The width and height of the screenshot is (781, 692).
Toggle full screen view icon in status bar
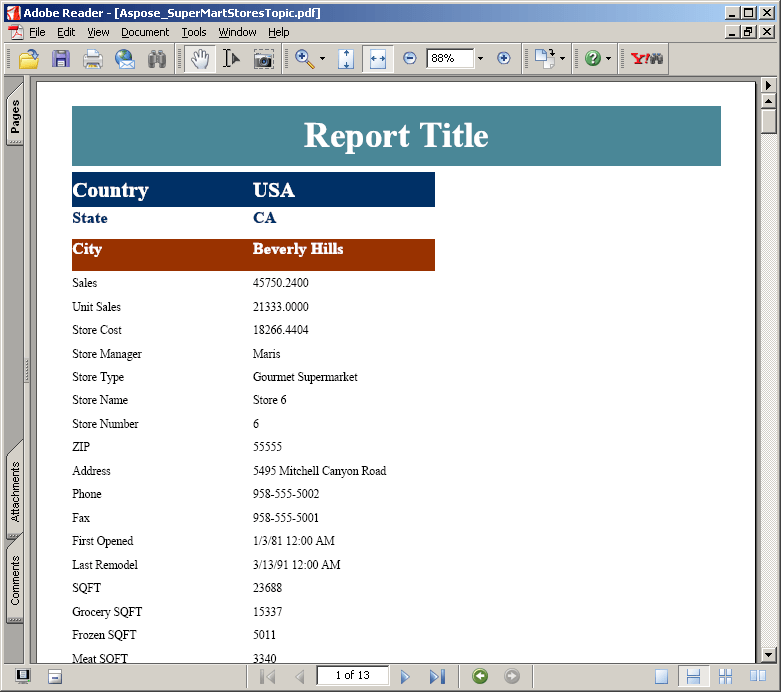(x=22, y=676)
